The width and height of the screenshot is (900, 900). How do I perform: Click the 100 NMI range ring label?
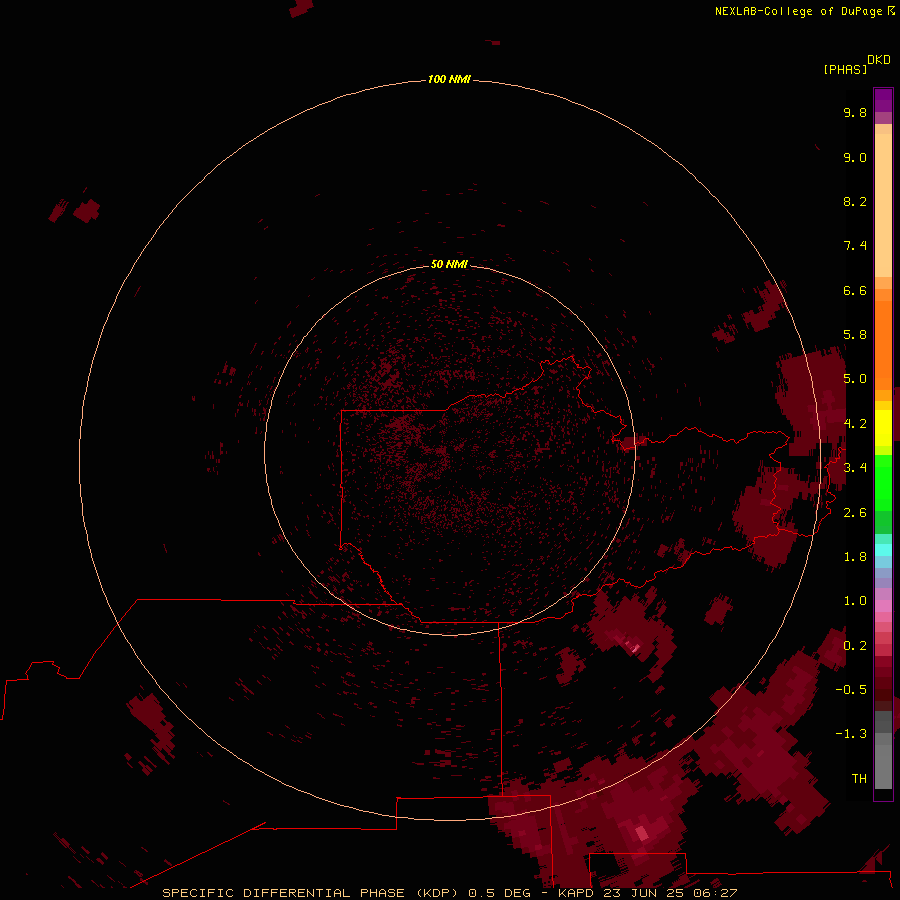pos(449,79)
